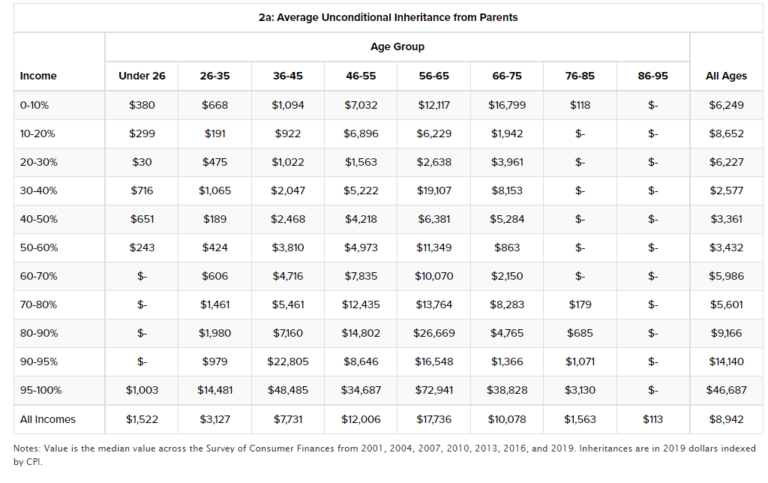Screen dimensions: 768x483
Task: Click the 'Income' column header
Action: [38, 76]
